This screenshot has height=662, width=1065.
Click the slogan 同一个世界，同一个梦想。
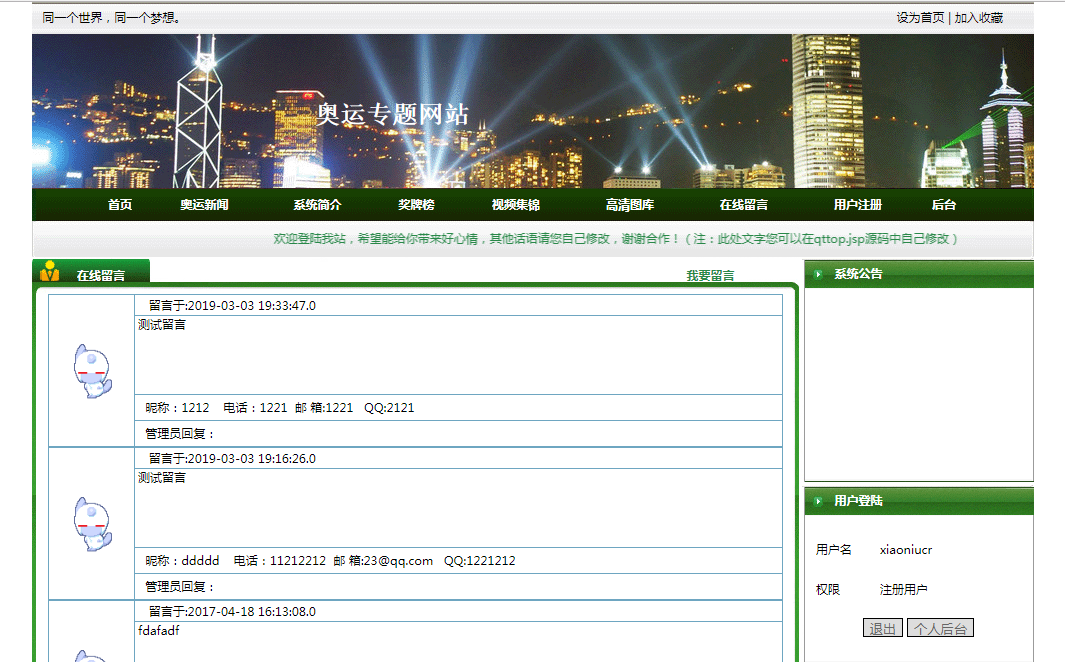point(112,18)
